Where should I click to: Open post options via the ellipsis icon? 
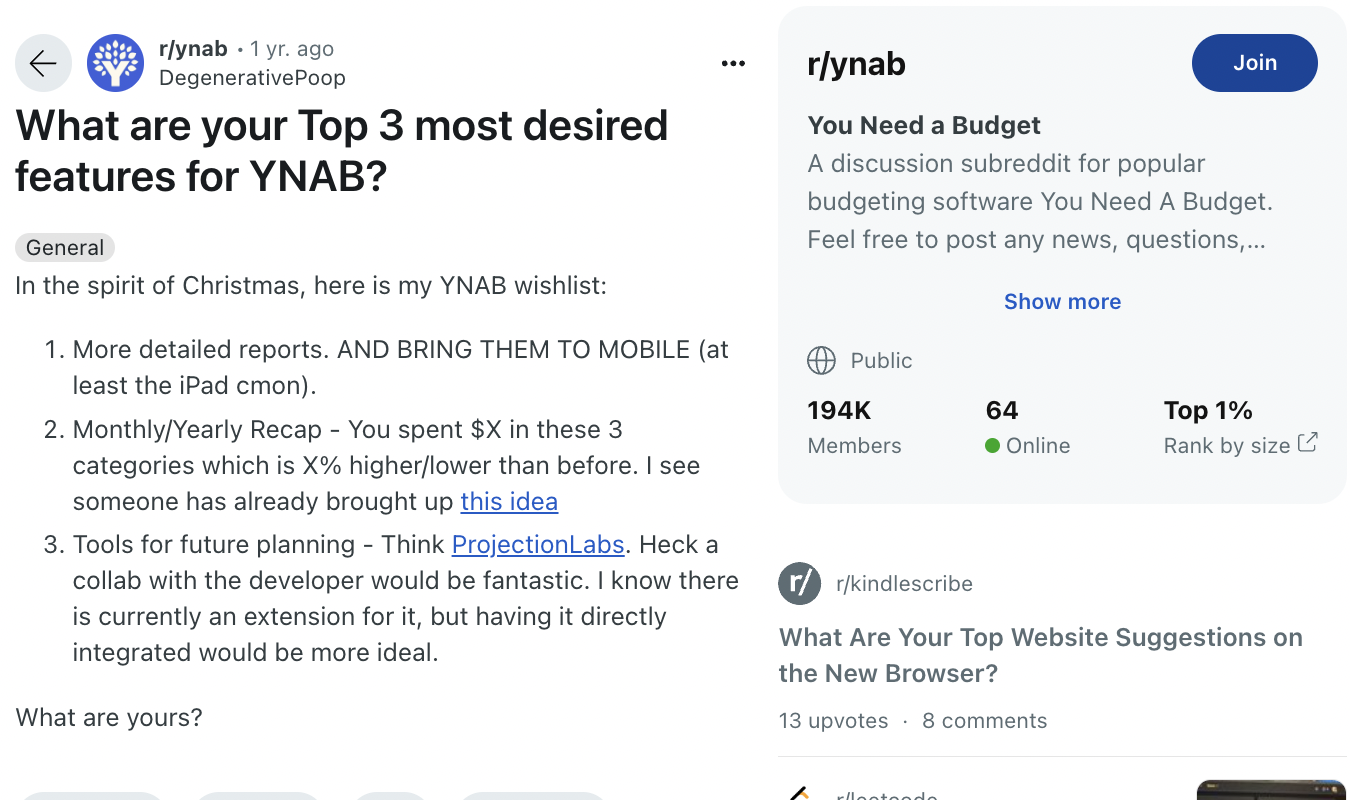pyautogui.click(x=733, y=62)
